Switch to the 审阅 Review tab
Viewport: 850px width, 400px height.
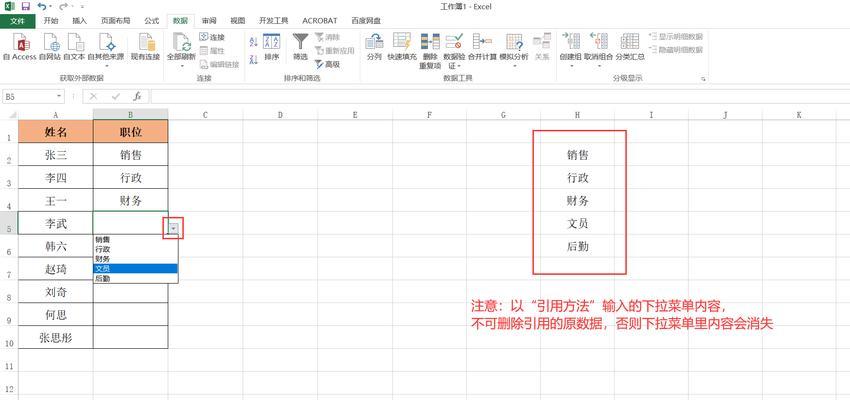209,21
